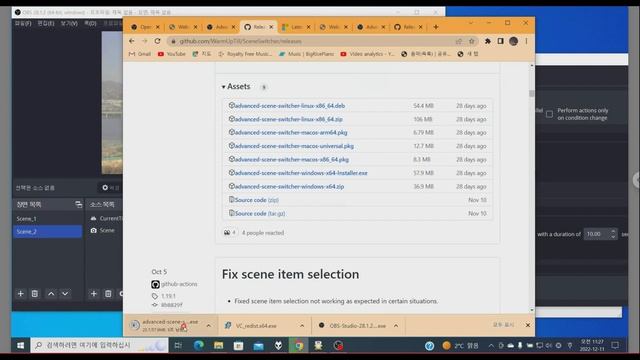Download advanced-scene-switcher-linux-x86_64.zip
Viewport: 640px width, 360px height.
point(289,119)
